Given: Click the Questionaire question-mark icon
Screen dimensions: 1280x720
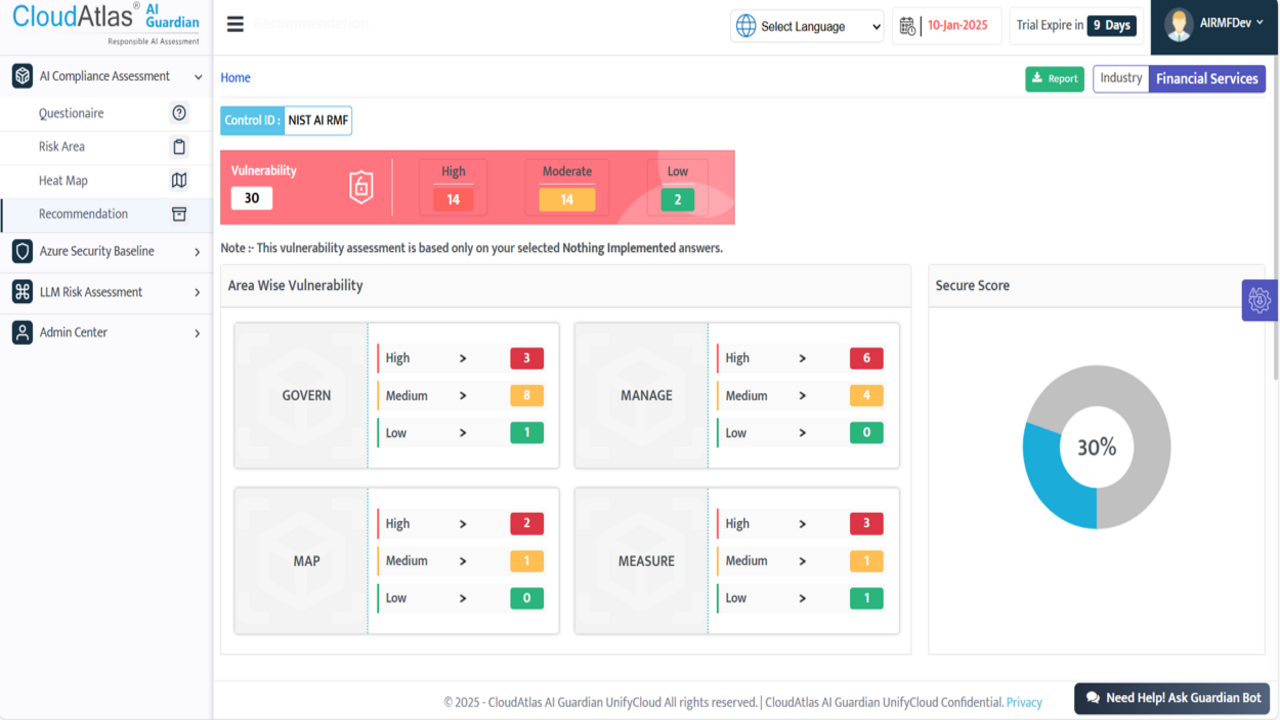Looking at the screenshot, I should (x=179, y=113).
